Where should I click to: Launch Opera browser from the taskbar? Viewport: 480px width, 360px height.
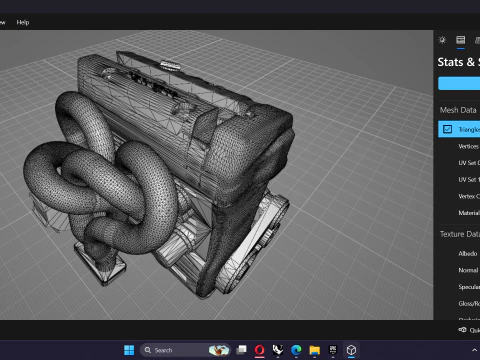[259, 350]
